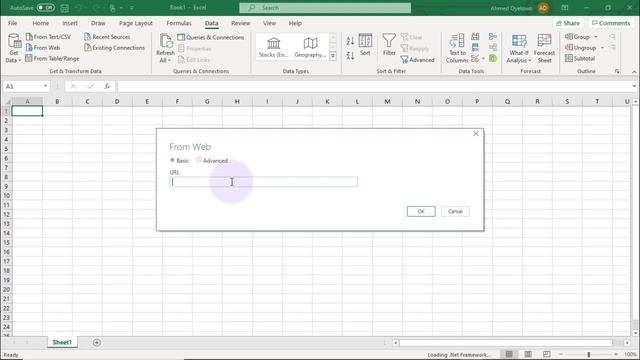The image size is (640, 360).
Task: Import data From Text/CSV
Action: pos(48,37)
